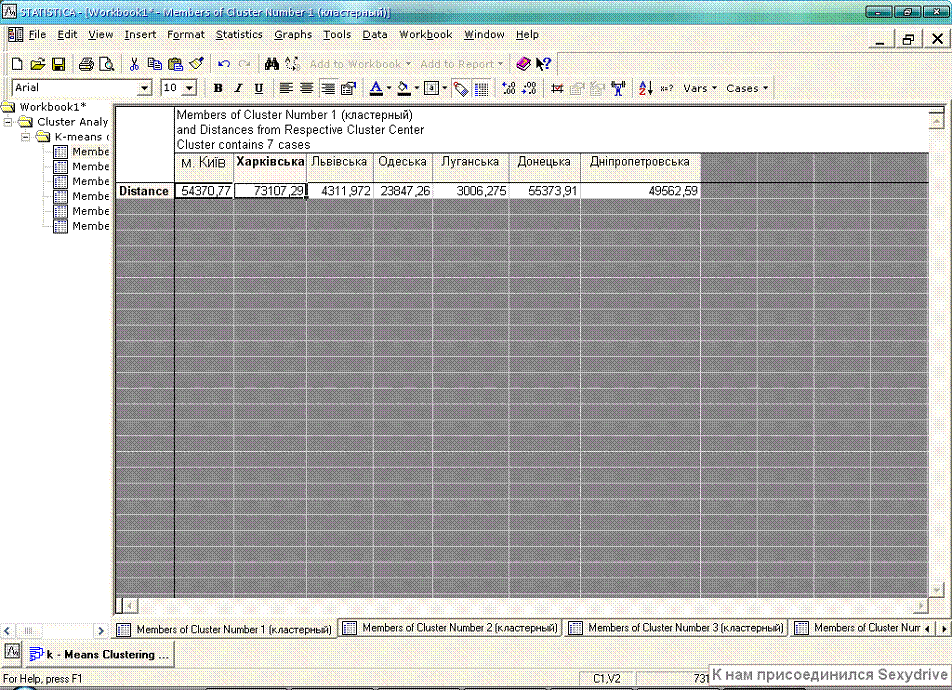This screenshot has width=952, height=690.
Task: Open the Statistics menu
Action: coord(239,34)
